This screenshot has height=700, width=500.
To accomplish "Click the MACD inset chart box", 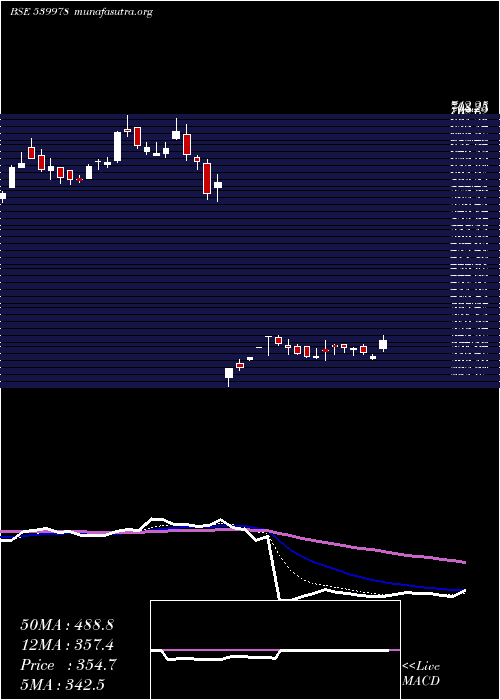I will pos(275,650).
